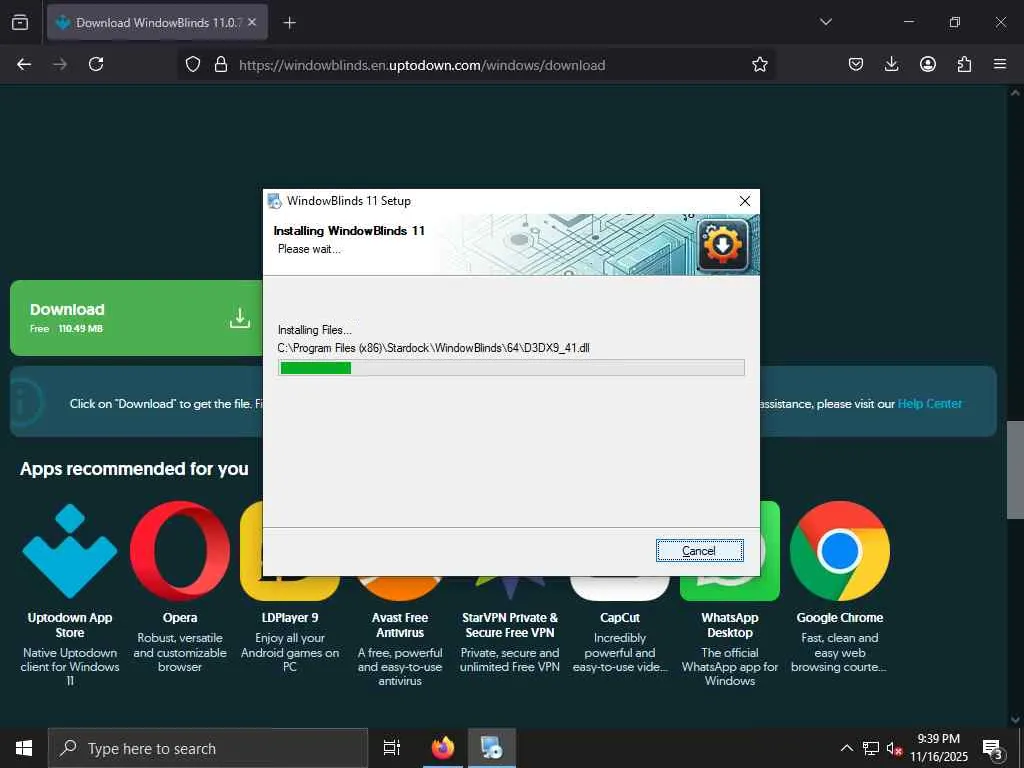The height and width of the screenshot is (768, 1024).
Task: Open Firefox View at top-left
Action: tap(20, 22)
